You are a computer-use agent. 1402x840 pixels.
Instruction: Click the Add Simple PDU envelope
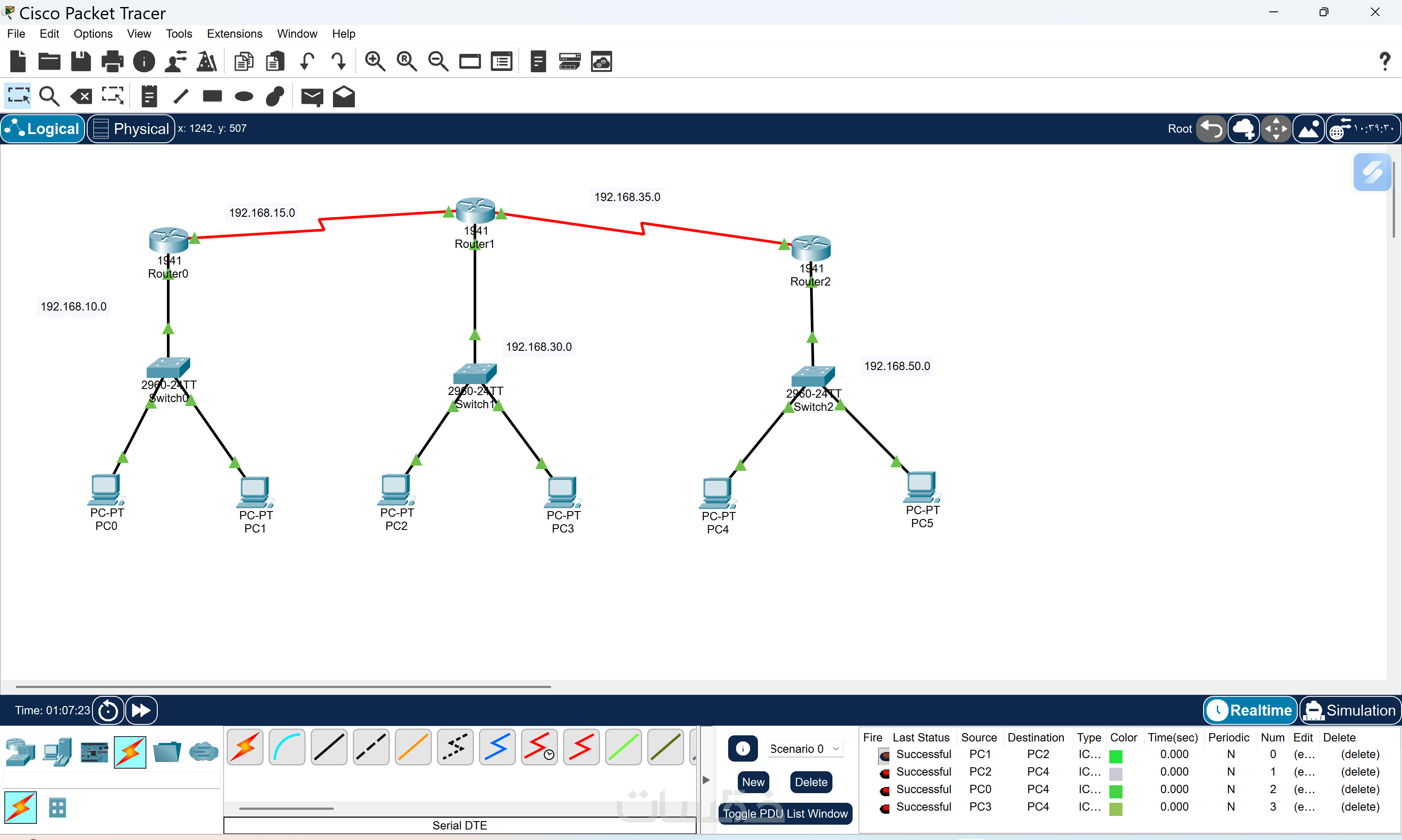pos(312,97)
